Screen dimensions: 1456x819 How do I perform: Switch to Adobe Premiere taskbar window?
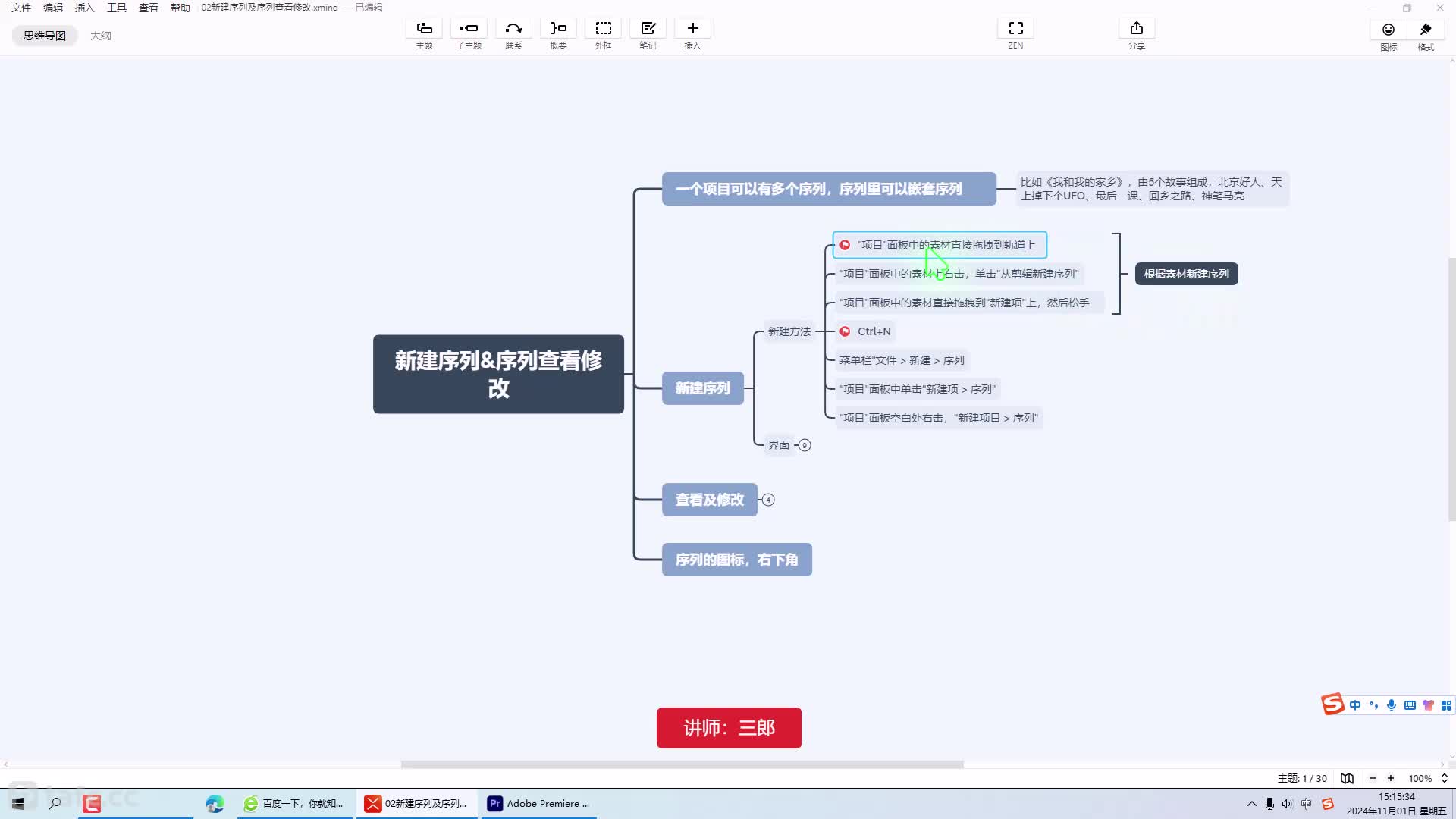(x=539, y=803)
